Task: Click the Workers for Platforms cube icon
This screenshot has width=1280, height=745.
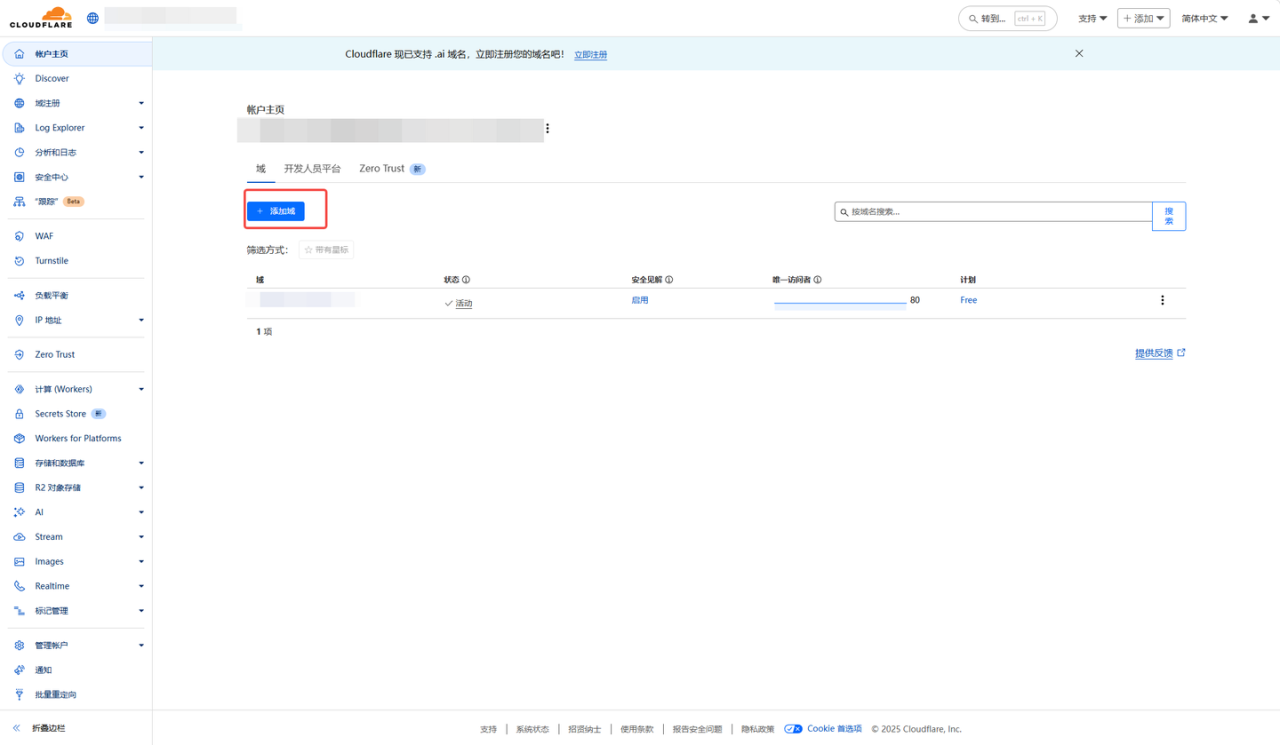Action: (x=19, y=438)
